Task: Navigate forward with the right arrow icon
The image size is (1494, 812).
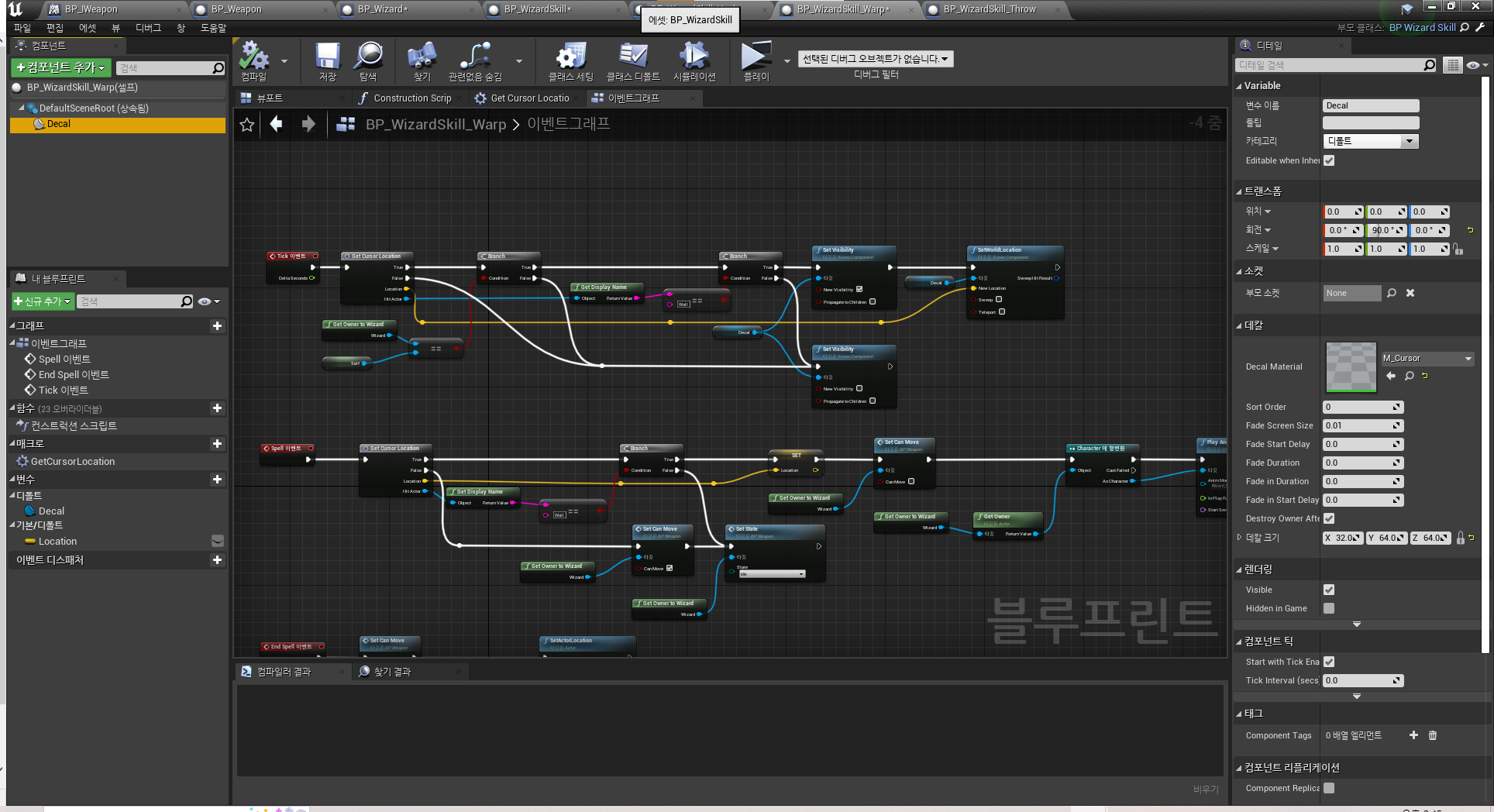Action: tap(308, 124)
